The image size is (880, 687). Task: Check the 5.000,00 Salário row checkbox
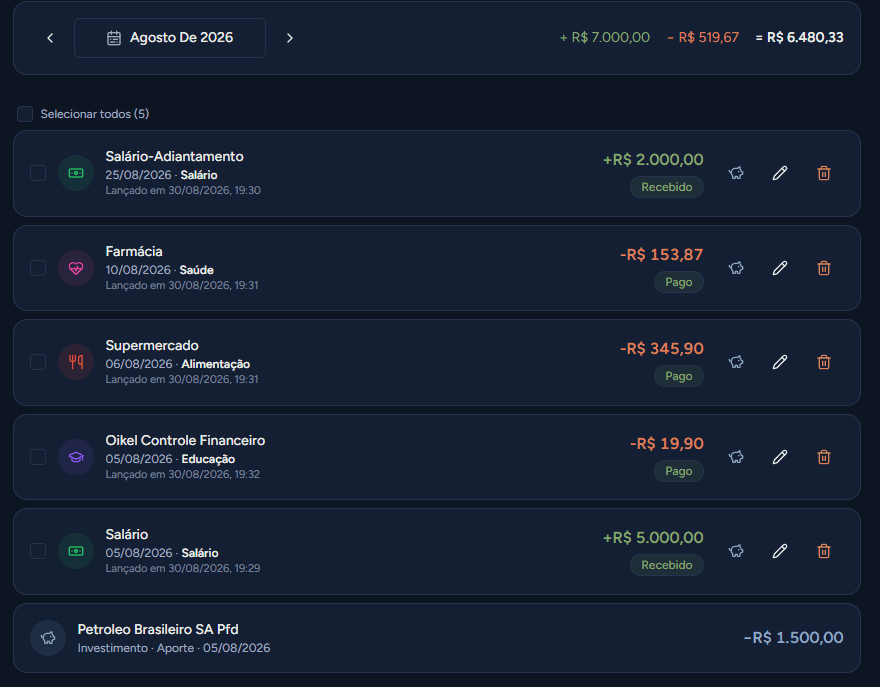[x=38, y=551]
